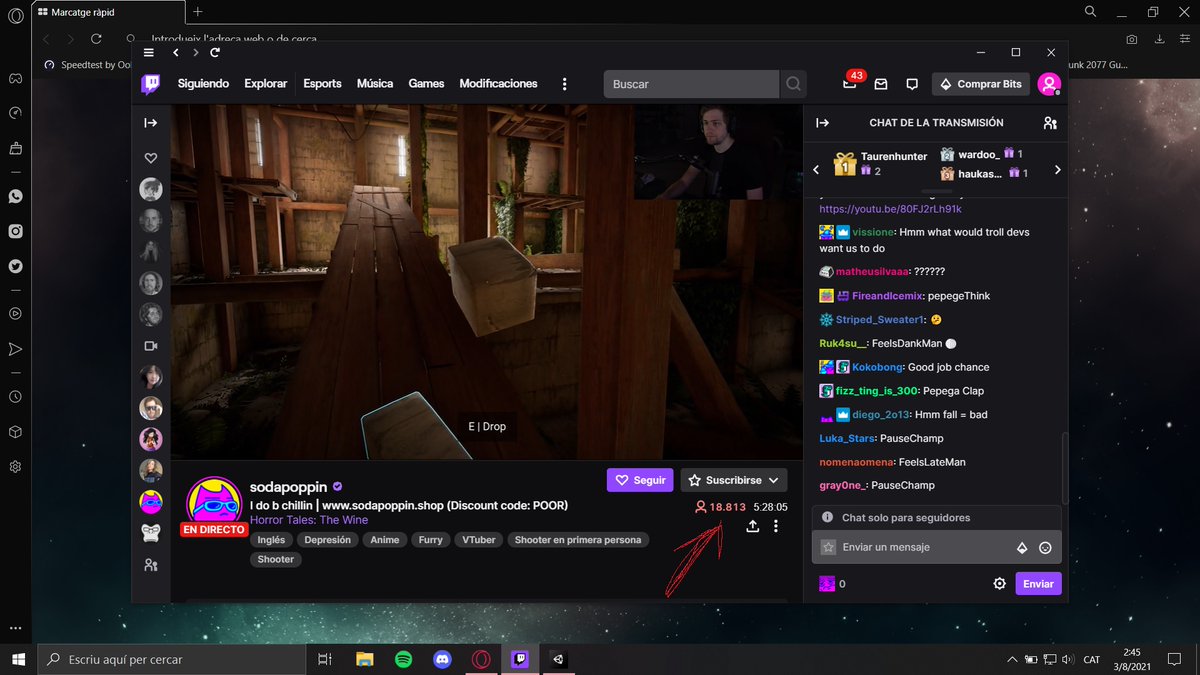Open the recommended channels camera icon
Screen dimensions: 1200x675
151,345
